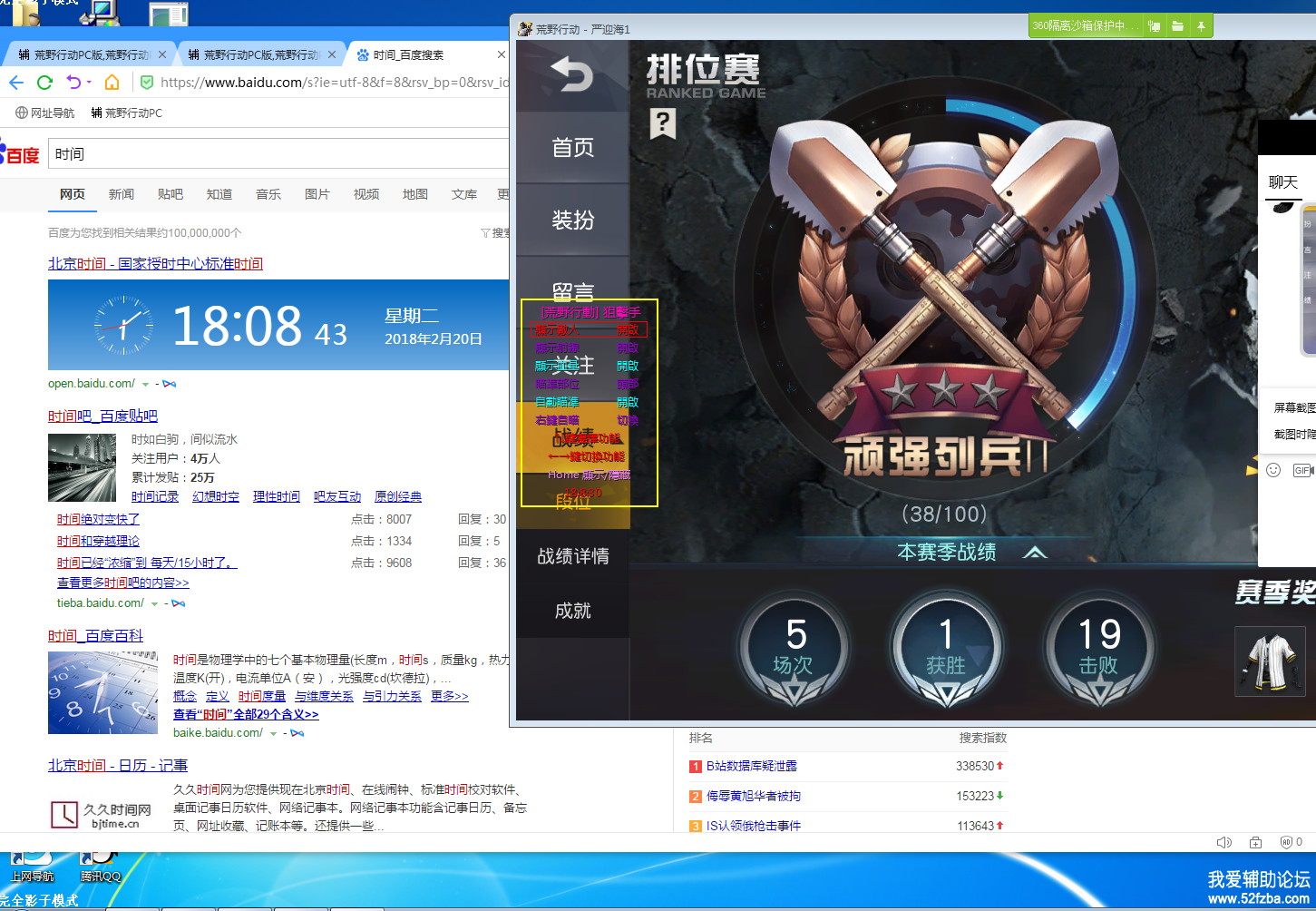Click the 百度百科 clock thumbnail
Screen dimensions: 1316x911
tap(102, 692)
